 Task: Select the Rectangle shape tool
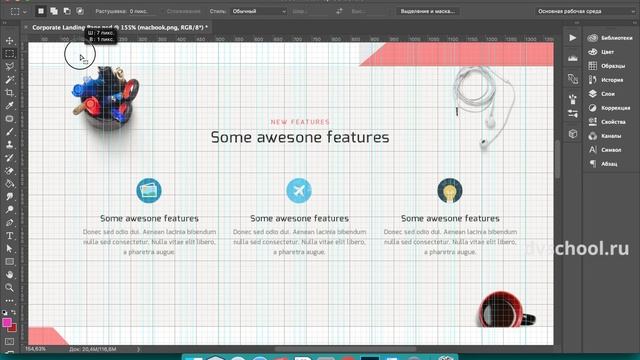pos(9,262)
